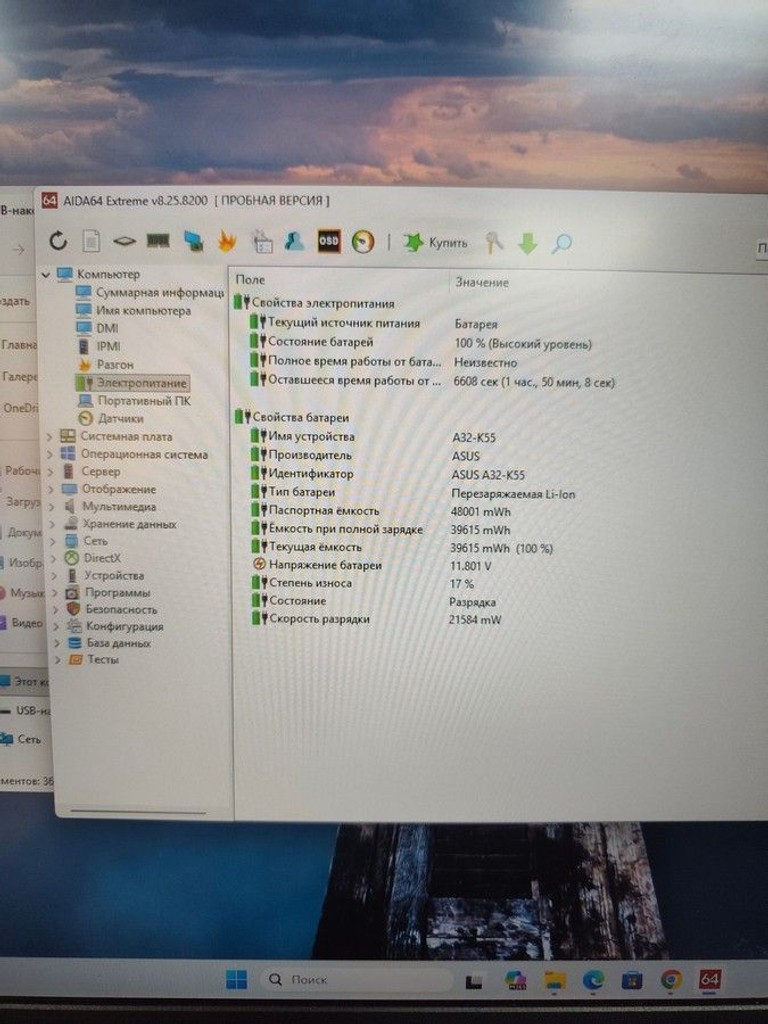Select Суммарная информация in the tree
This screenshot has height=1024, width=768.
pyautogui.click(x=150, y=293)
